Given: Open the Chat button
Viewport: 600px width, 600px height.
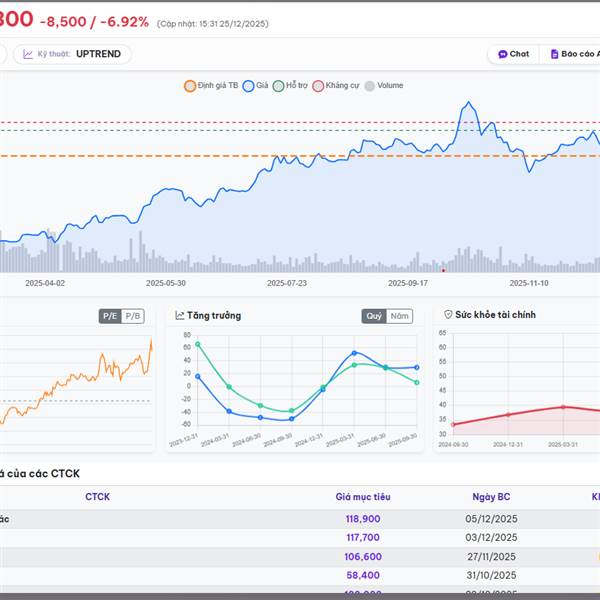Looking at the screenshot, I should pyautogui.click(x=514, y=54).
